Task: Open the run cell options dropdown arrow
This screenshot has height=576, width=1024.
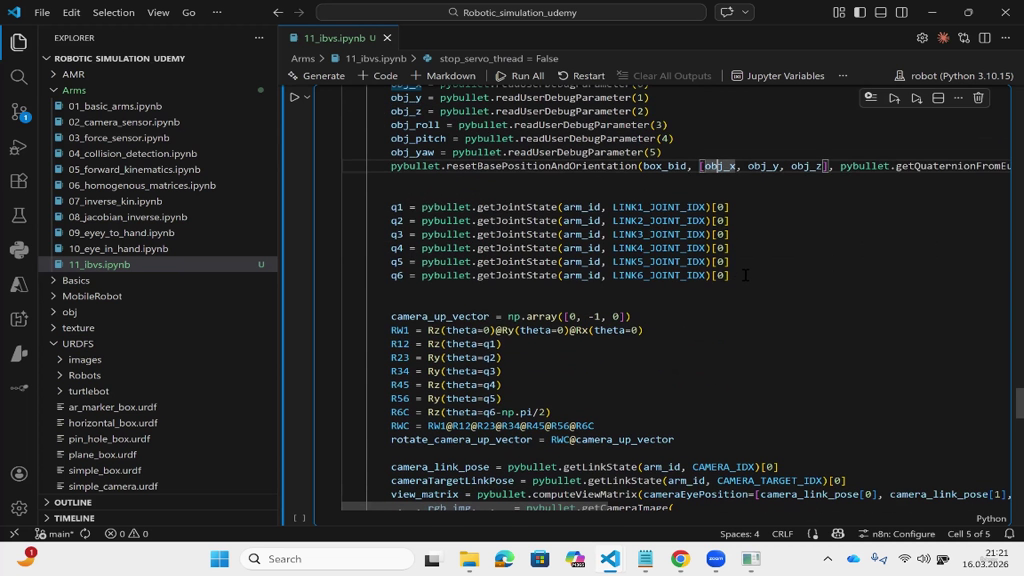Action: tap(307, 97)
